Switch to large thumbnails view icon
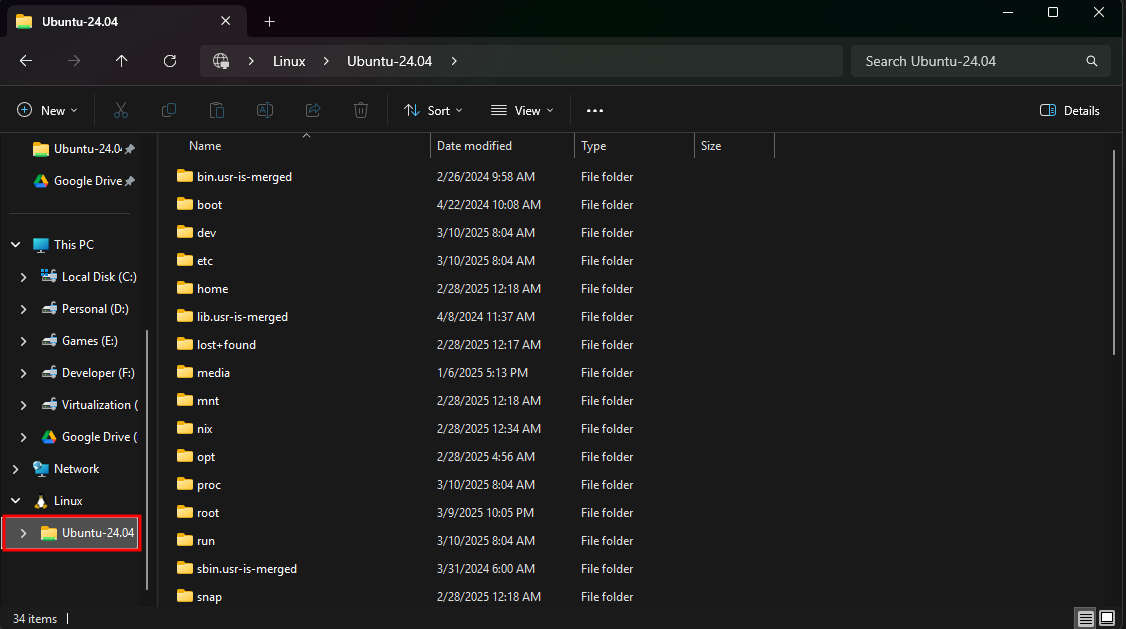The width and height of the screenshot is (1126, 629). click(1107, 618)
